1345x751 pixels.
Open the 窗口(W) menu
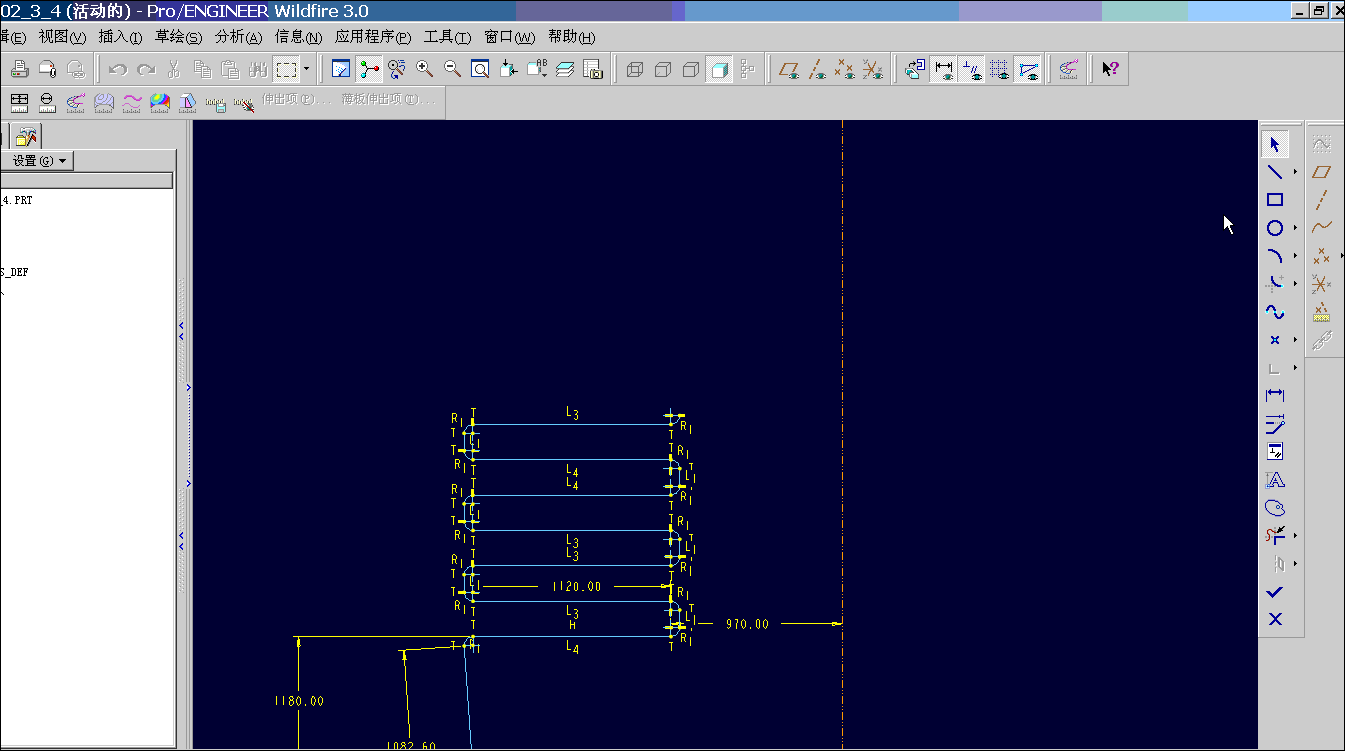(x=511, y=37)
